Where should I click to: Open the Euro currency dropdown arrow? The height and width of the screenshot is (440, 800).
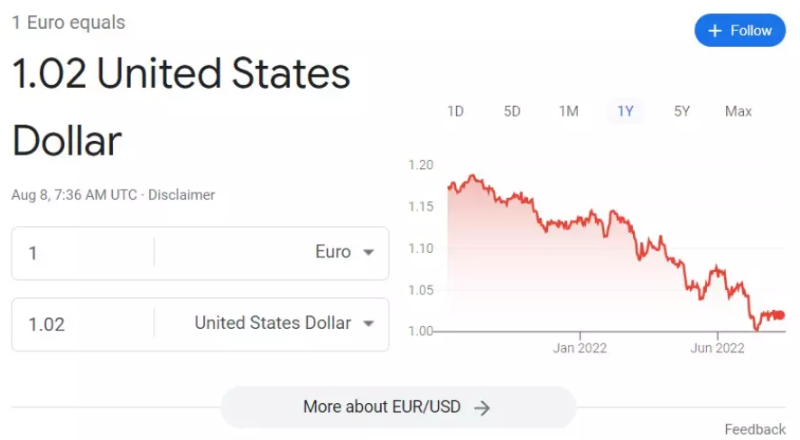[369, 253]
